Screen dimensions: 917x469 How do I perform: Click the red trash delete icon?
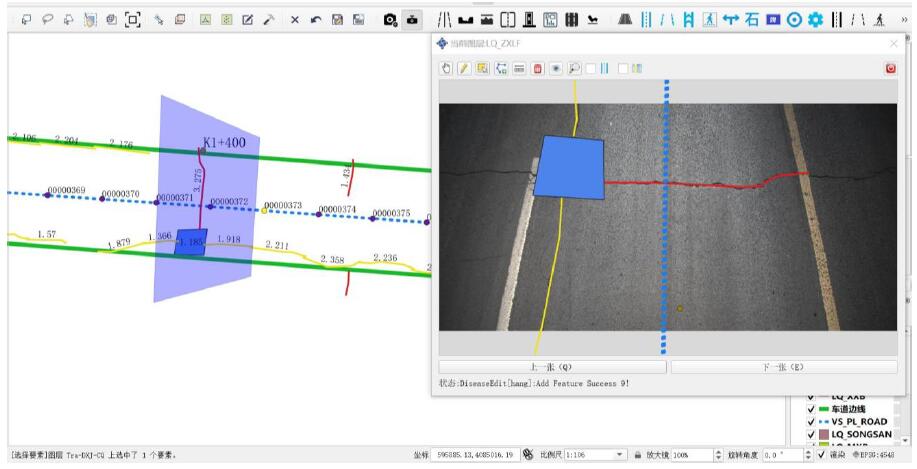537,68
